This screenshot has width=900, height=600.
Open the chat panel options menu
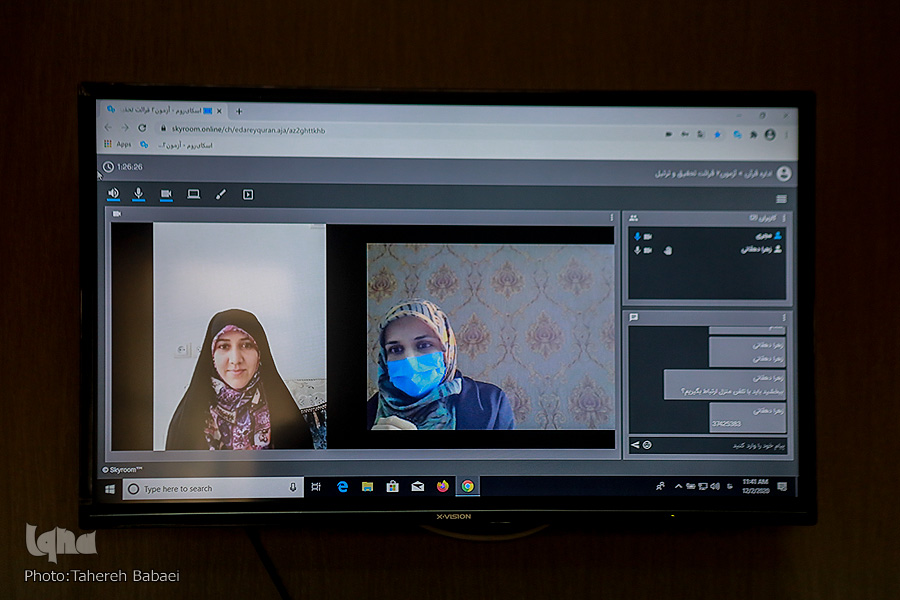point(784,317)
